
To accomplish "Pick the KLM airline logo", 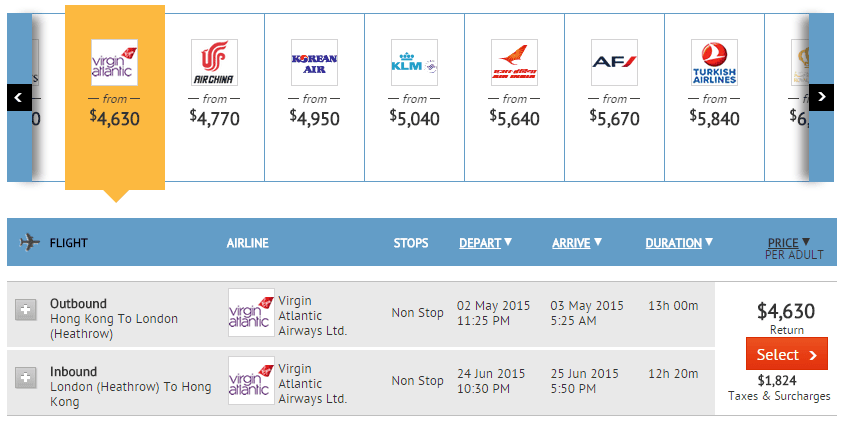I will 414,62.
